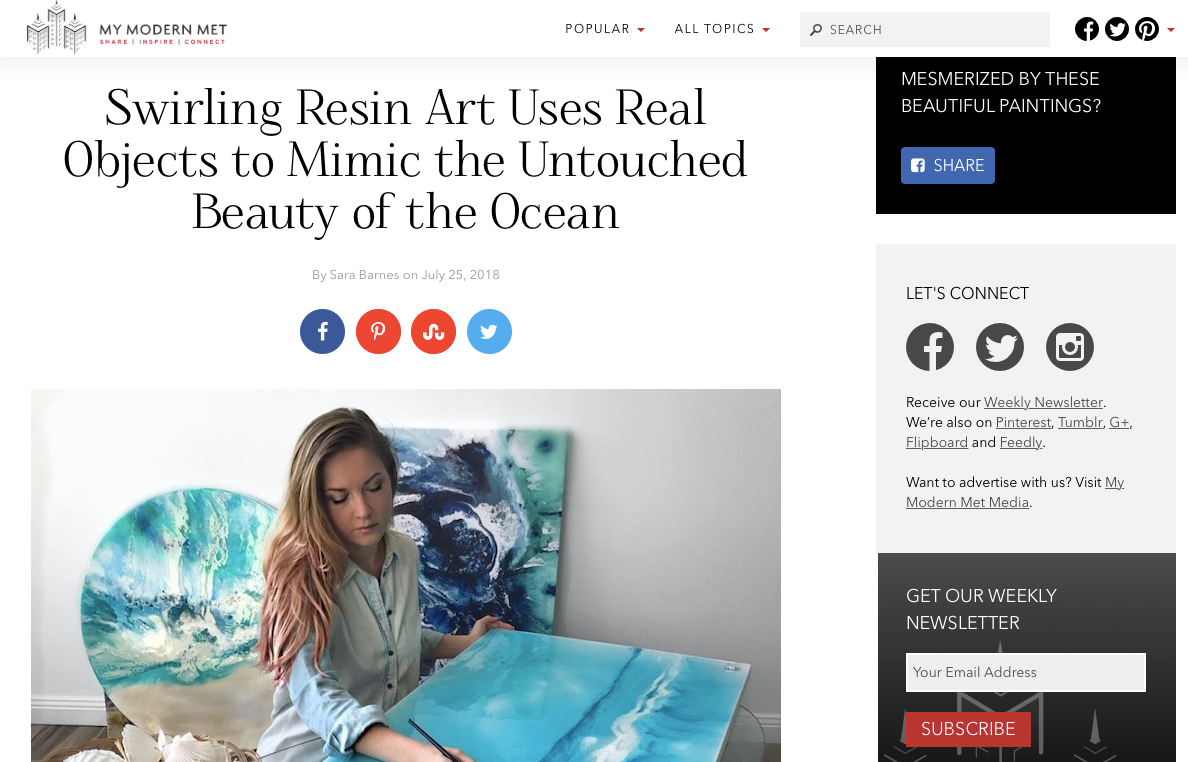Screen dimensions: 1188x762
Task: Click the My Modern Met logo
Action: tap(127, 29)
